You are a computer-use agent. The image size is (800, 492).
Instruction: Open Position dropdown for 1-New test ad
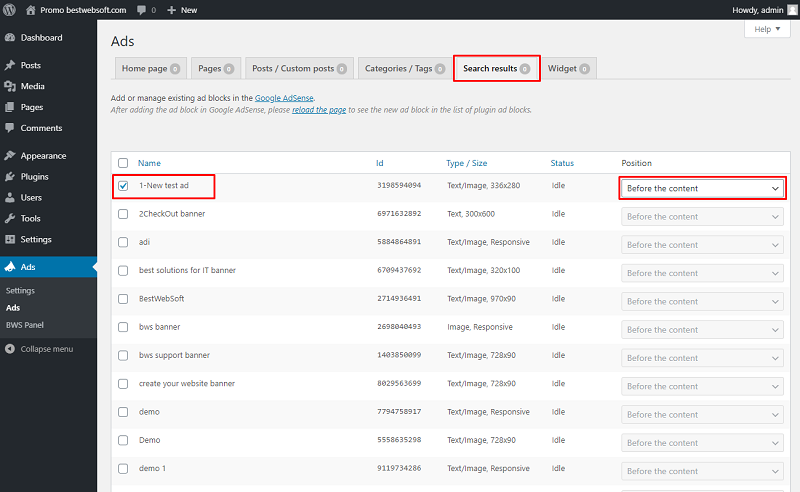702,188
